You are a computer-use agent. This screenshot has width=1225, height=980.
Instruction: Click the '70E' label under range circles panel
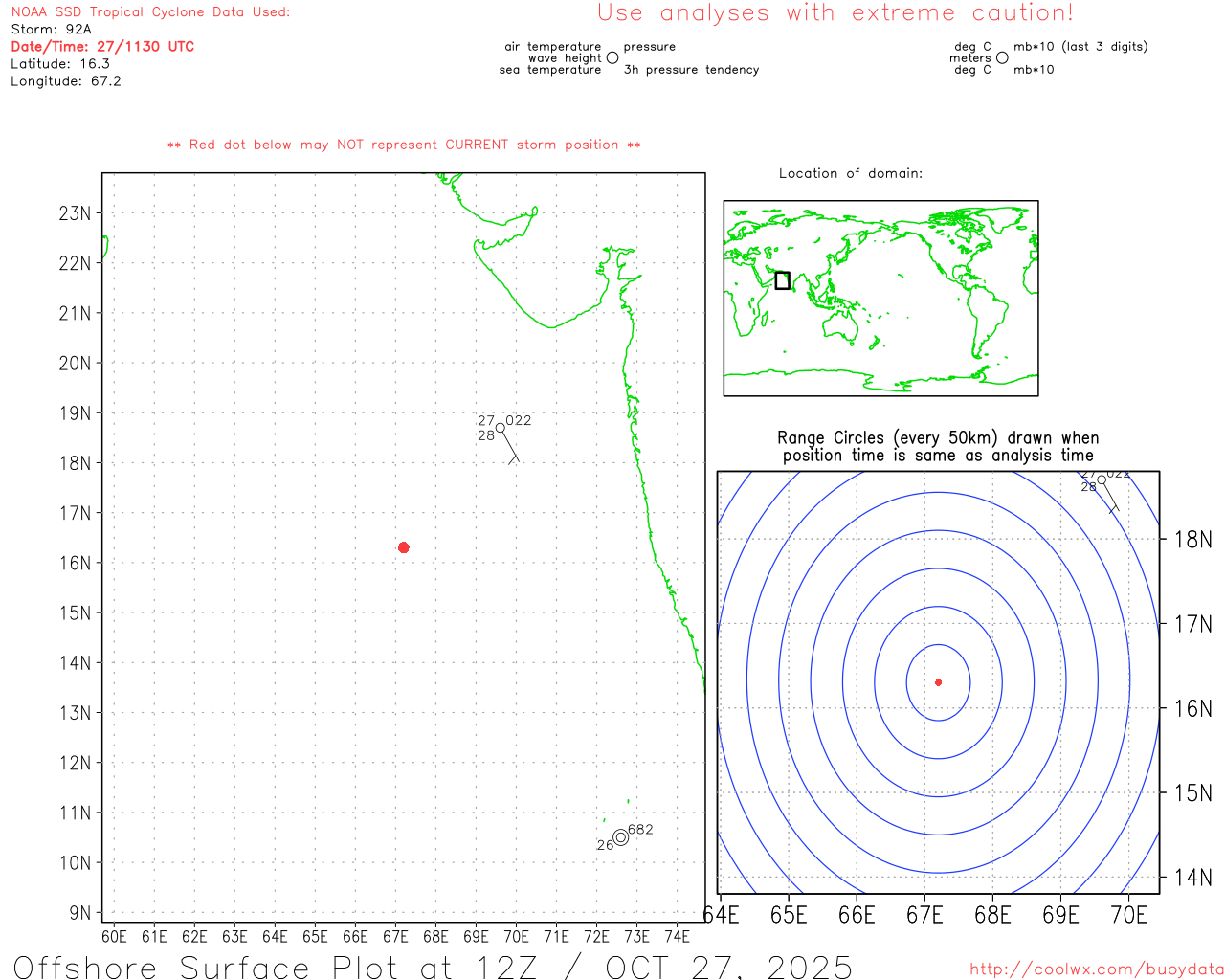(x=1129, y=916)
